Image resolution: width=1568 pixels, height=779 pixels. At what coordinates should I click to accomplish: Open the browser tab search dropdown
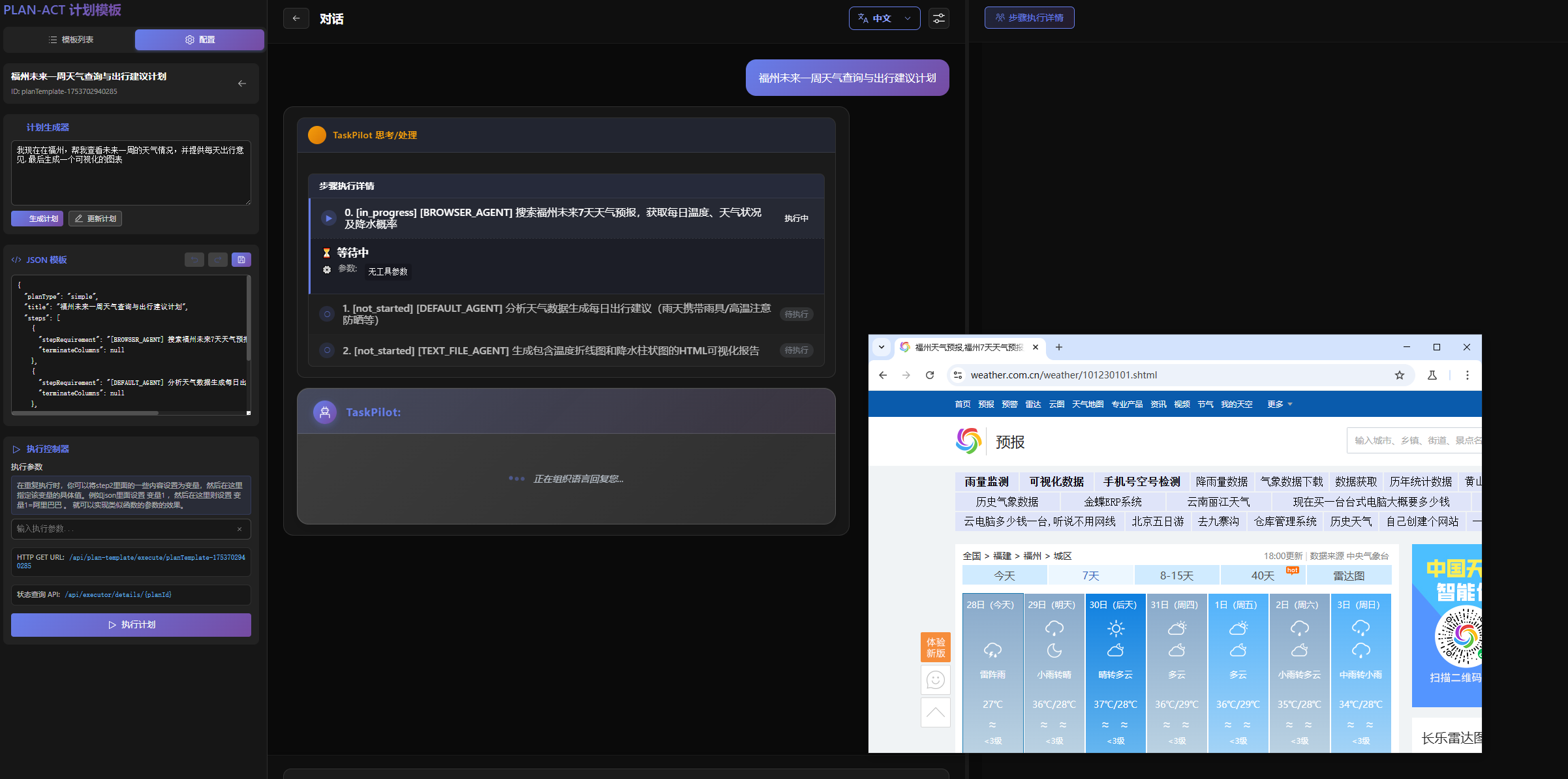pyautogui.click(x=882, y=347)
